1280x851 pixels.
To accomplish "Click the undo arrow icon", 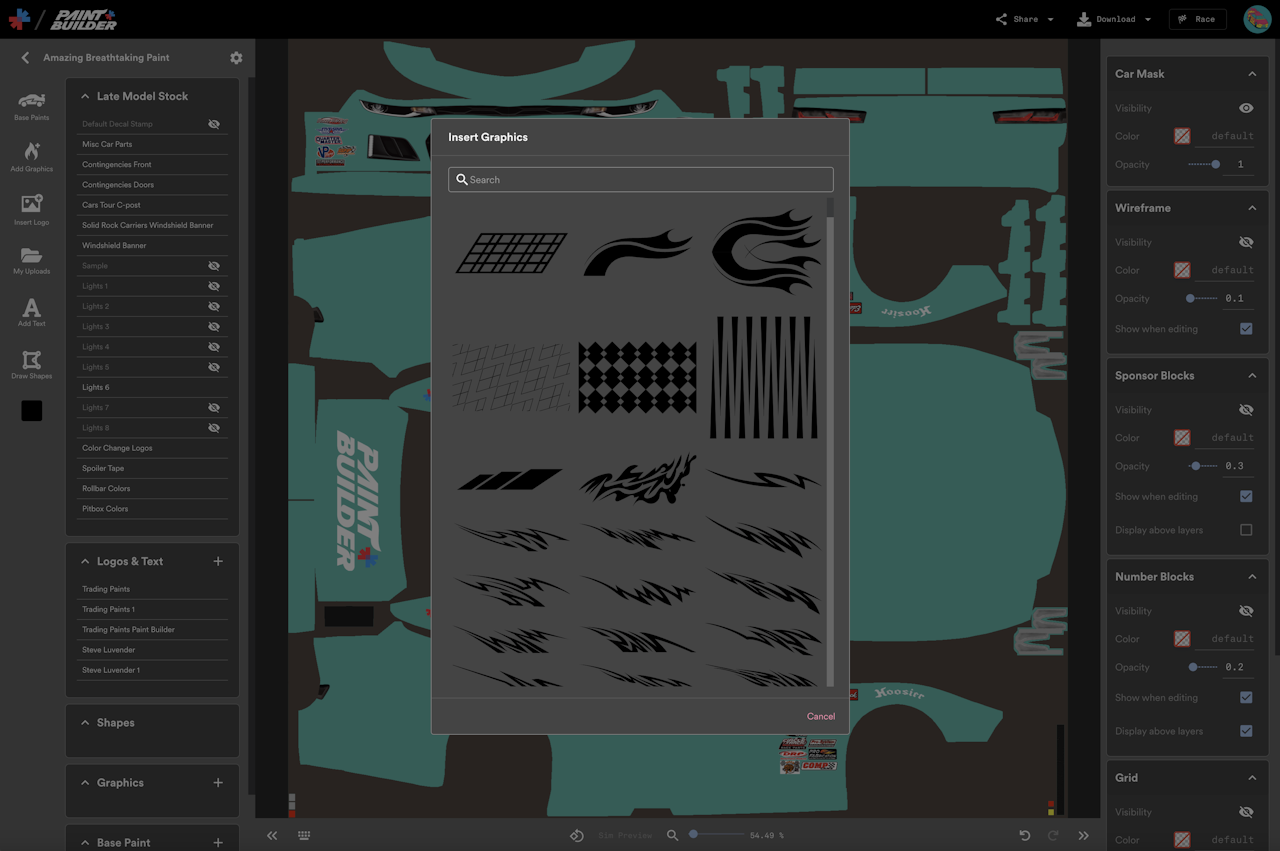I will click(1025, 835).
